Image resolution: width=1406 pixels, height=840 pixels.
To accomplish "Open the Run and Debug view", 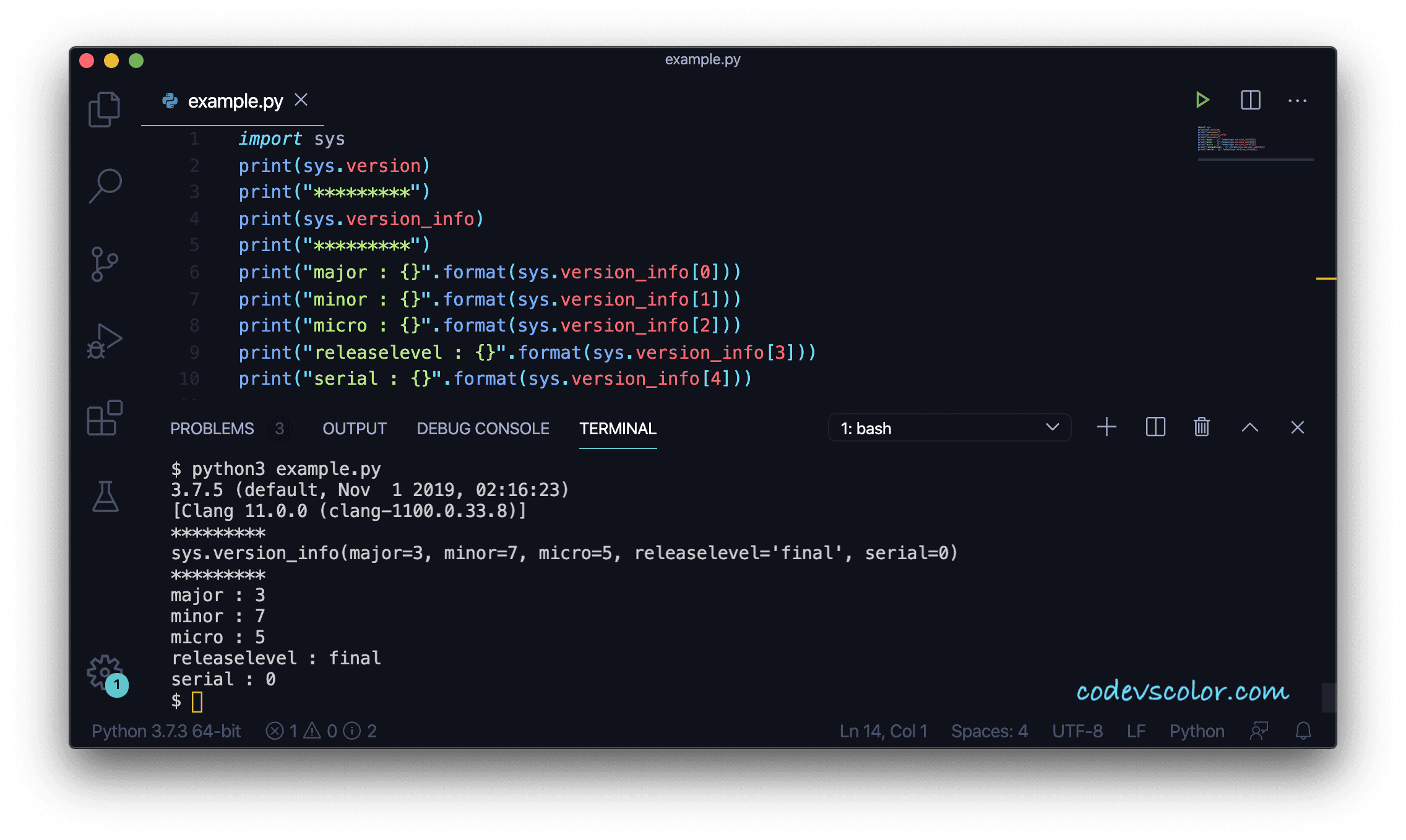I will click(105, 341).
